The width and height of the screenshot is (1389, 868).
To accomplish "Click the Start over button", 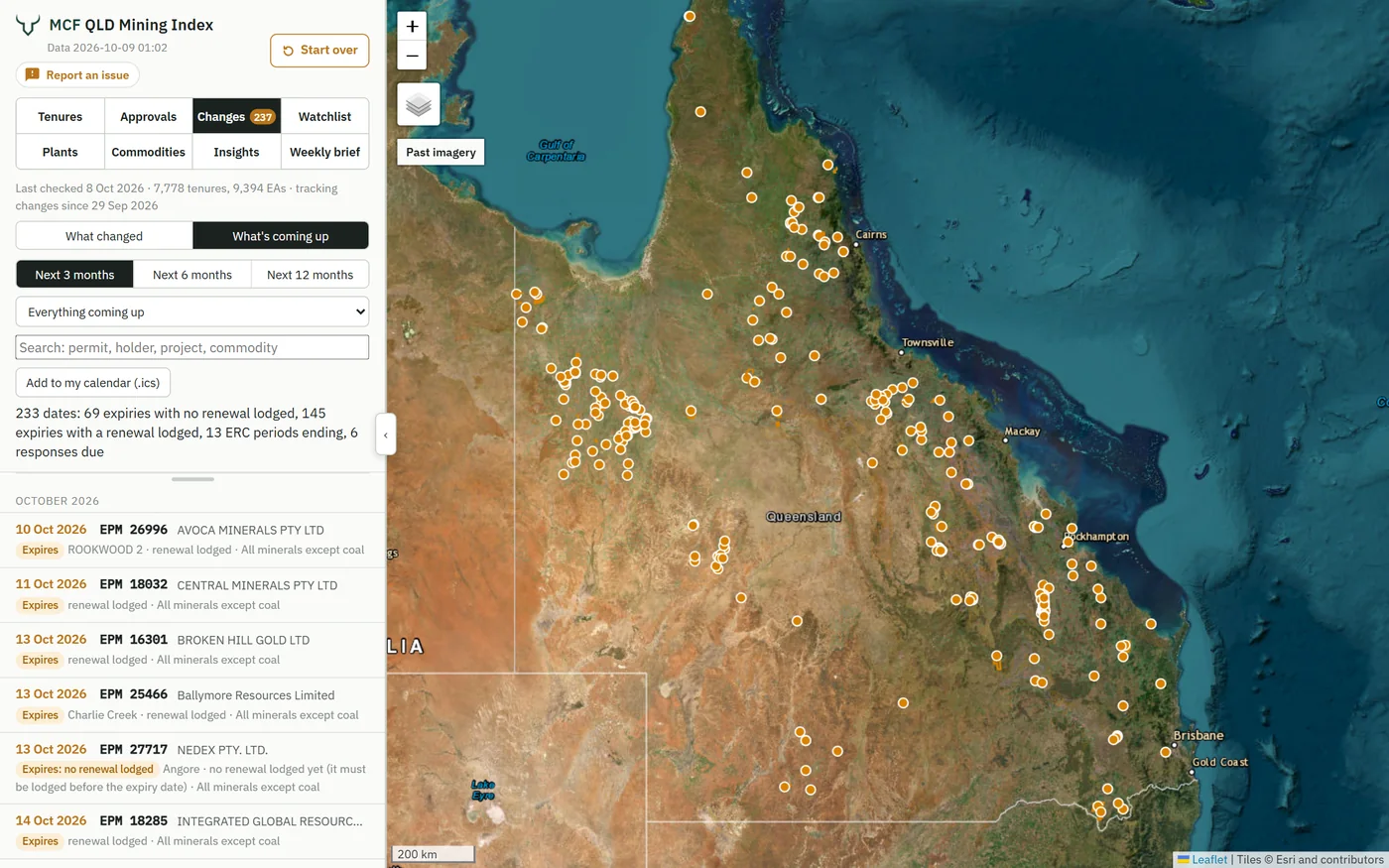I will 319,51.
